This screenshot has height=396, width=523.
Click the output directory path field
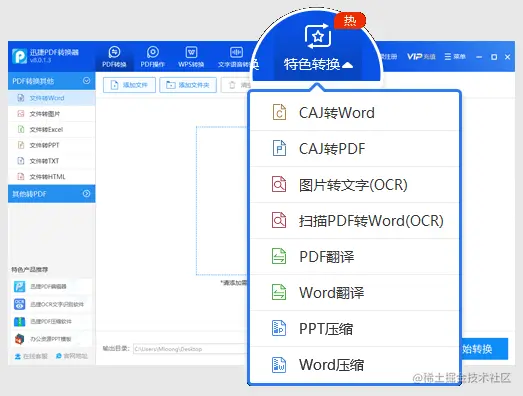click(x=191, y=349)
